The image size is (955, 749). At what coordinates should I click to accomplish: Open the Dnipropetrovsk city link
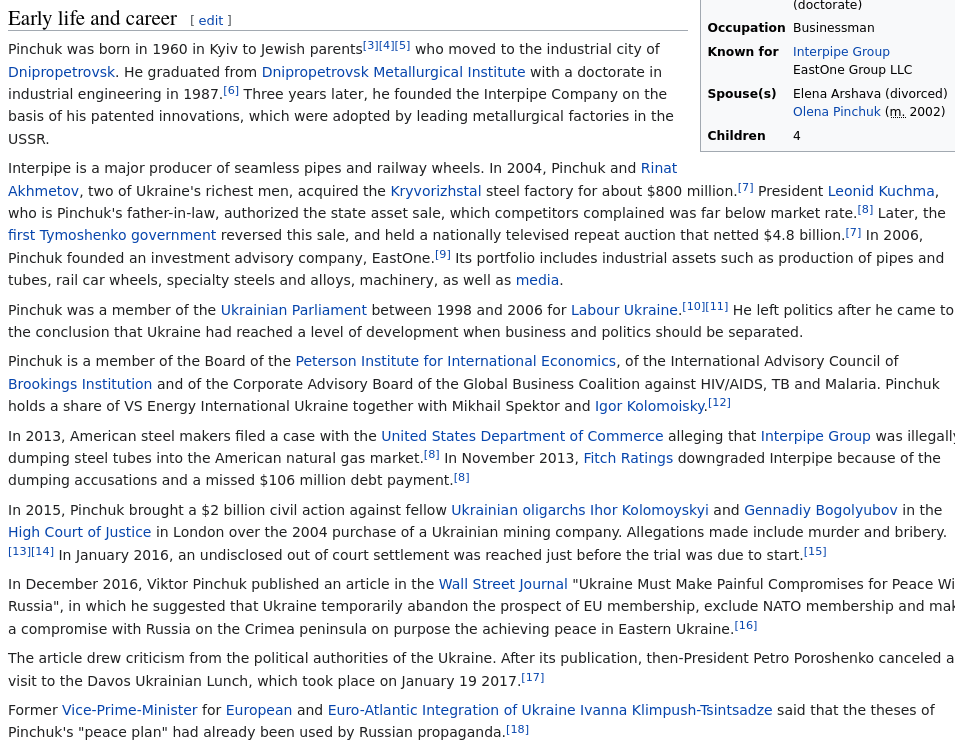(x=62, y=72)
